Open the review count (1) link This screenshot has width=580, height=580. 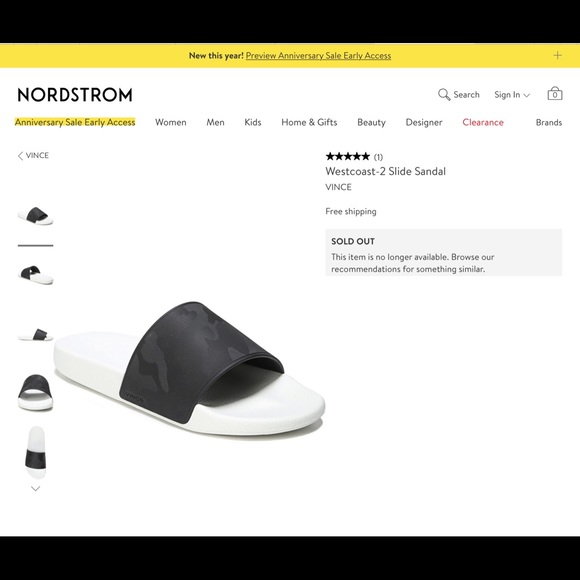click(x=378, y=157)
